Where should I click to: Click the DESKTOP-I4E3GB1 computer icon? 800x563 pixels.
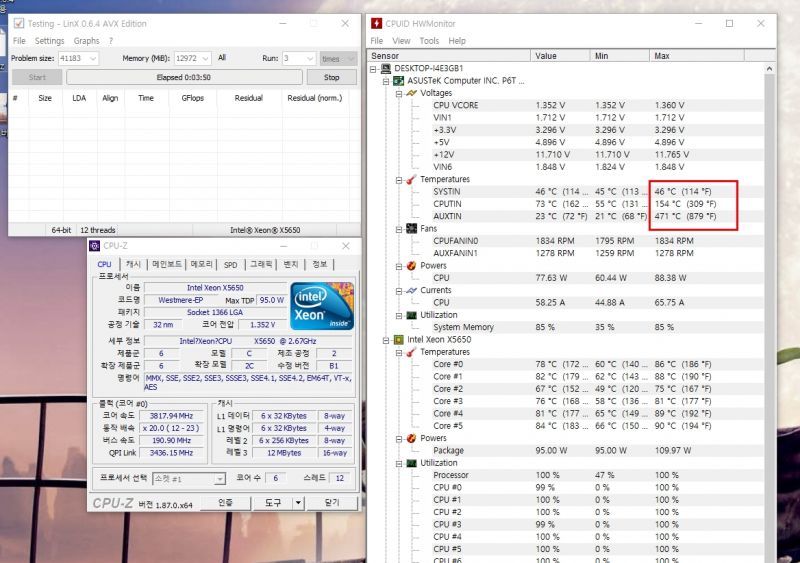(x=386, y=68)
